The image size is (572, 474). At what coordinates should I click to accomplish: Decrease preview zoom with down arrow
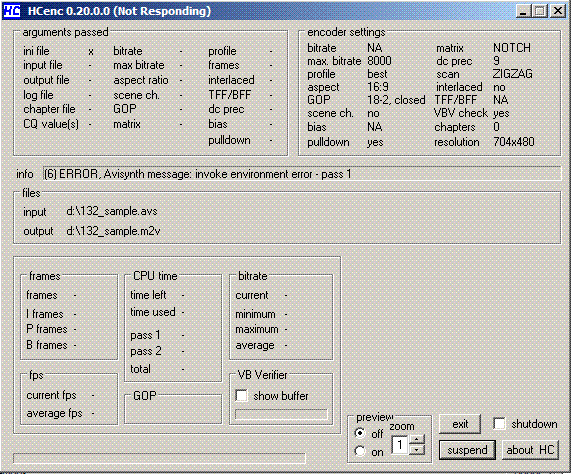(417, 450)
